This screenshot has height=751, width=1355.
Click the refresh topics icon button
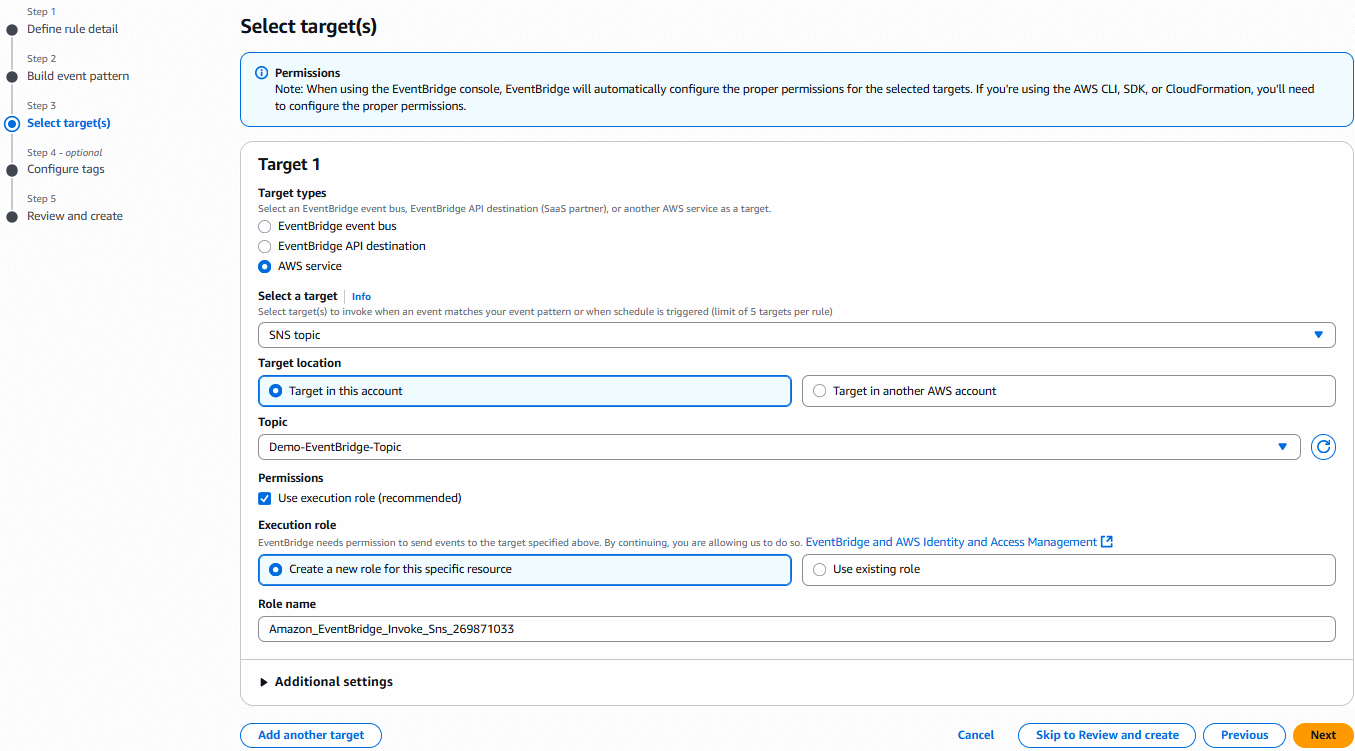coord(1323,447)
